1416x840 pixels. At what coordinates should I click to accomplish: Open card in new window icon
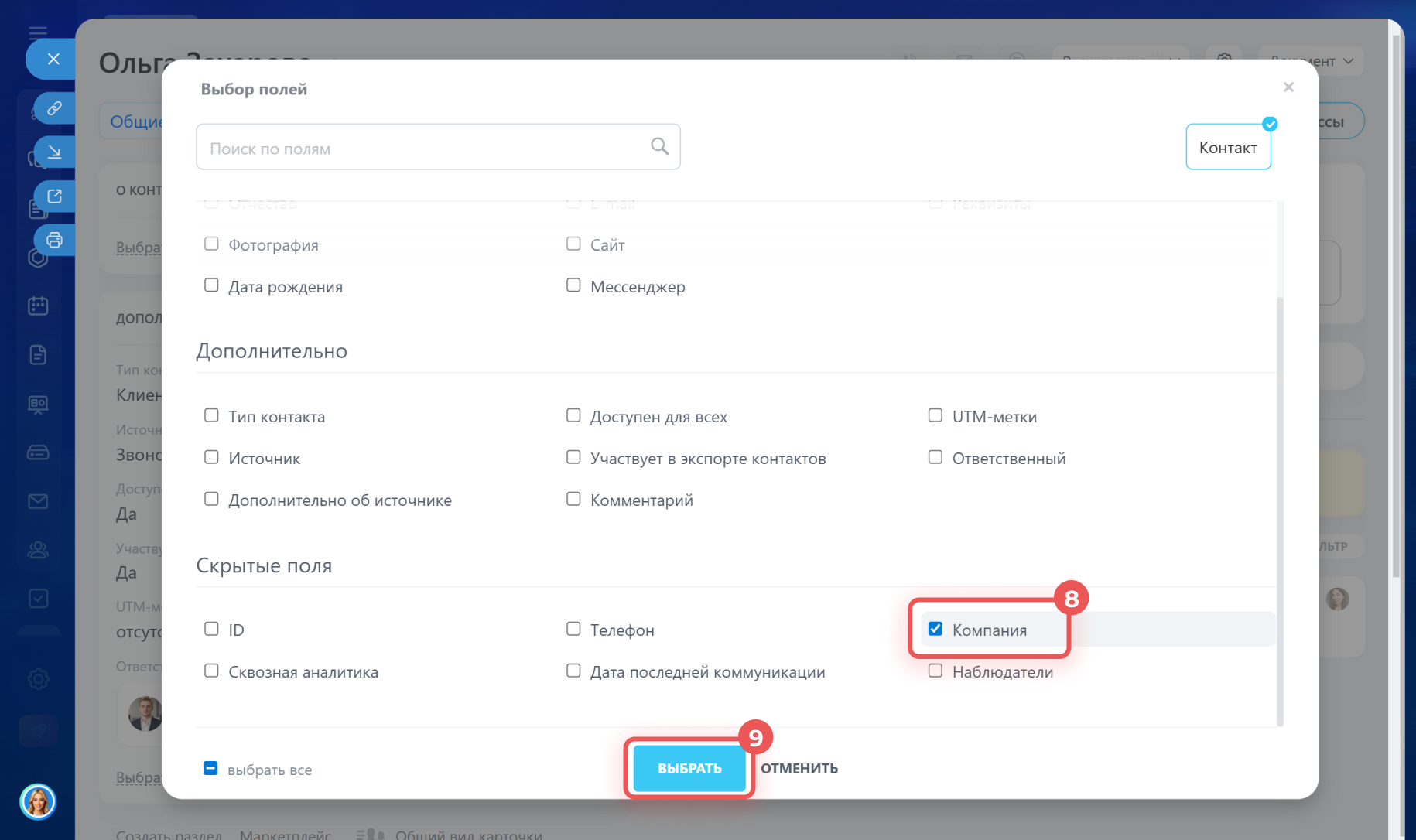pyautogui.click(x=54, y=196)
